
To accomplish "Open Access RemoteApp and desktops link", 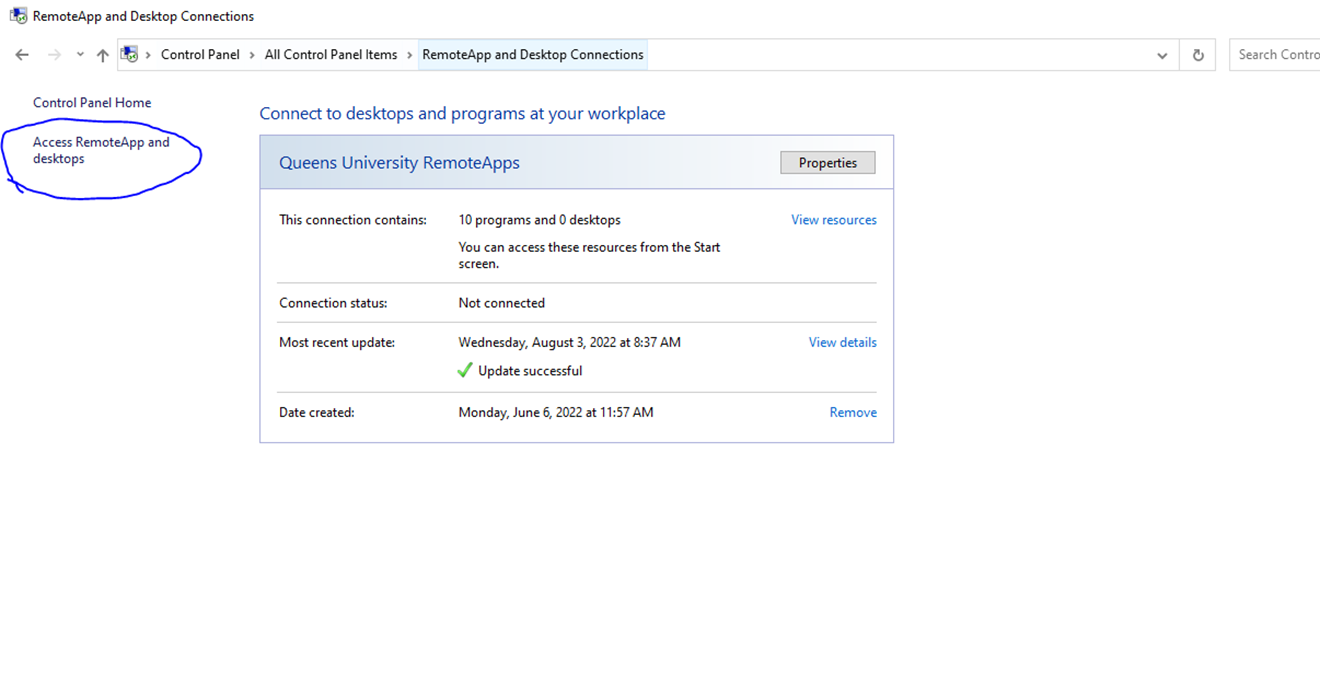I will tap(101, 150).
